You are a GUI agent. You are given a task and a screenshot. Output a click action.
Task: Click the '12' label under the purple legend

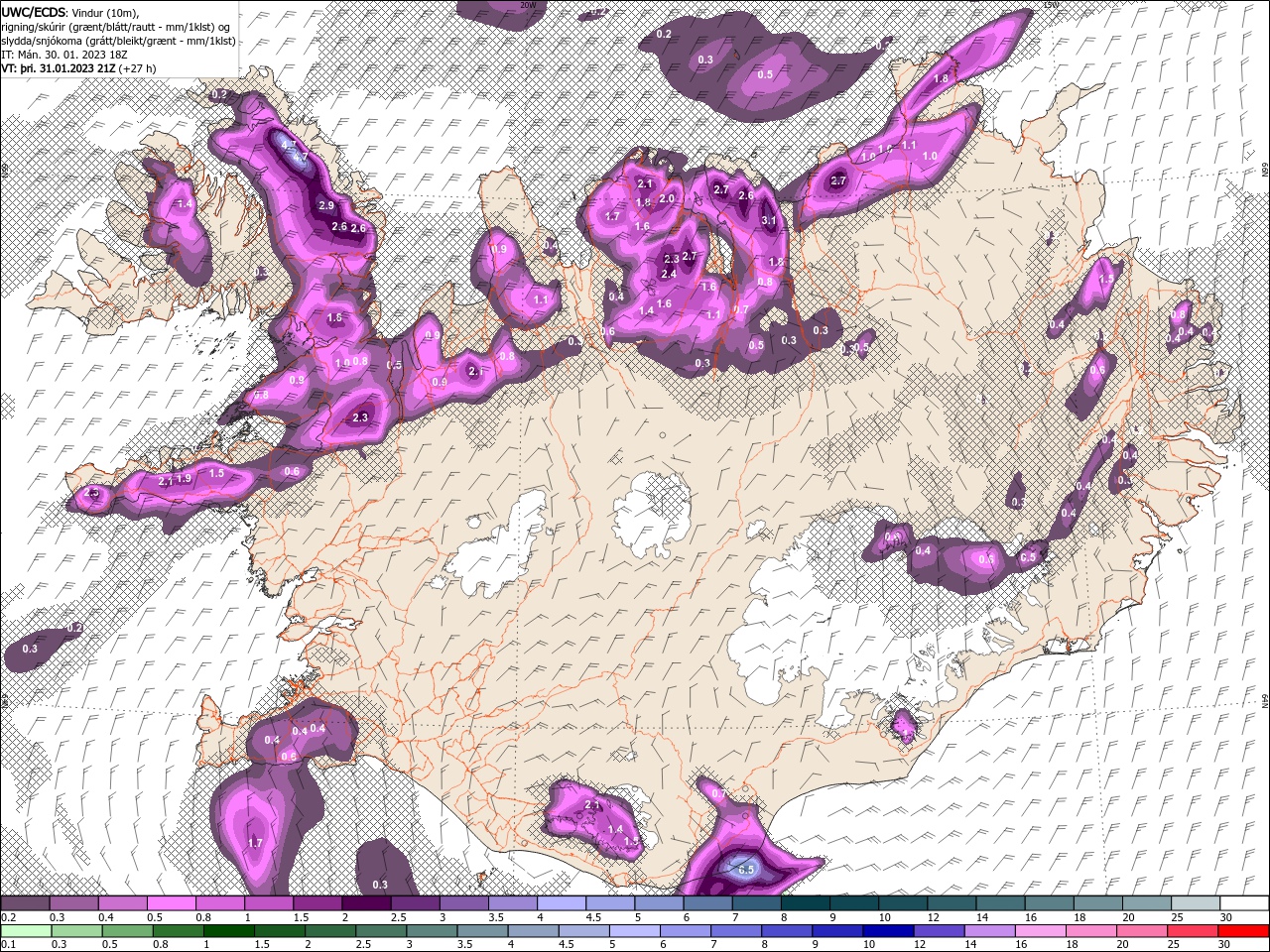935,917
